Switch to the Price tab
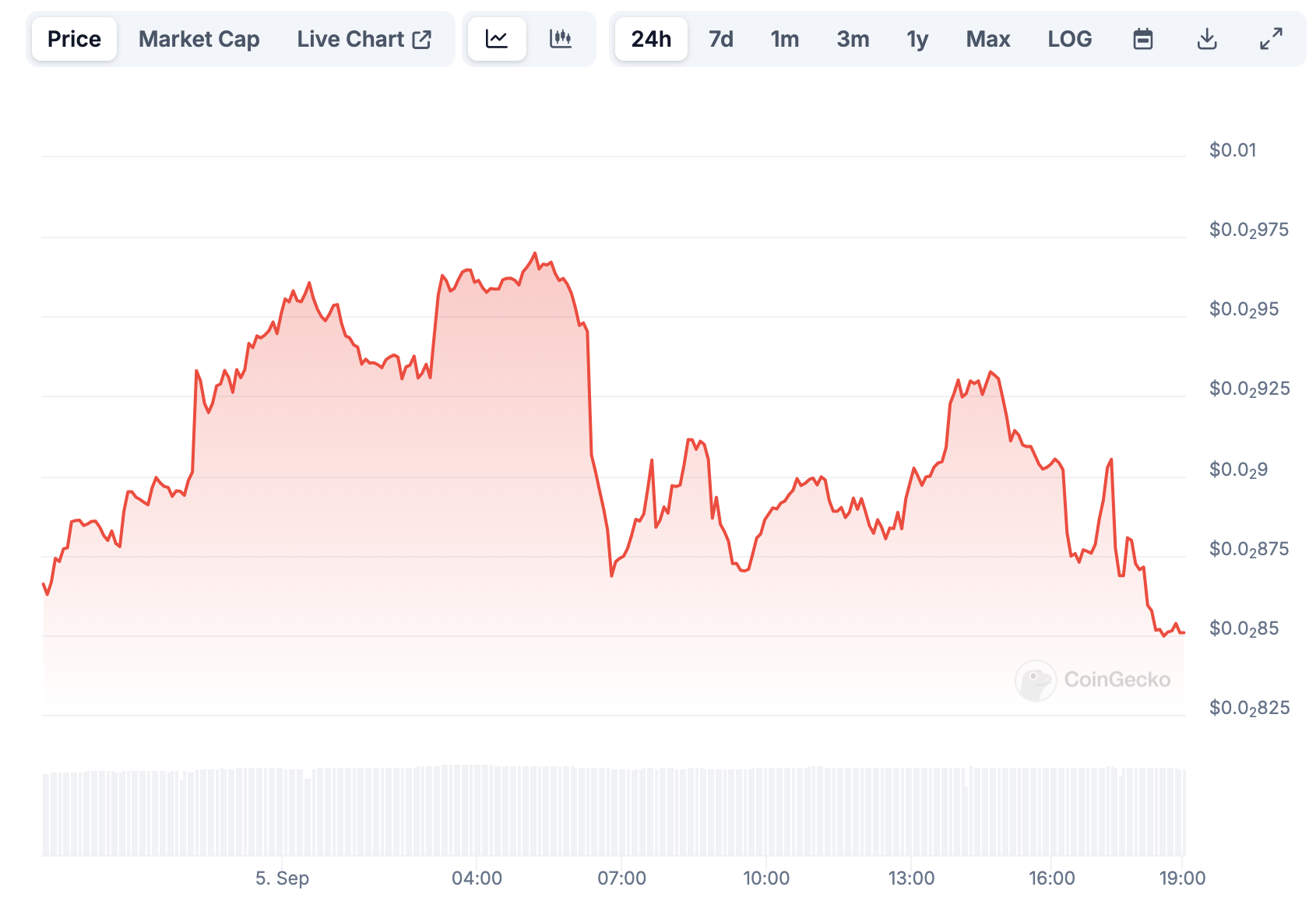The height and width of the screenshot is (922, 1316). [x=74, y=39]
